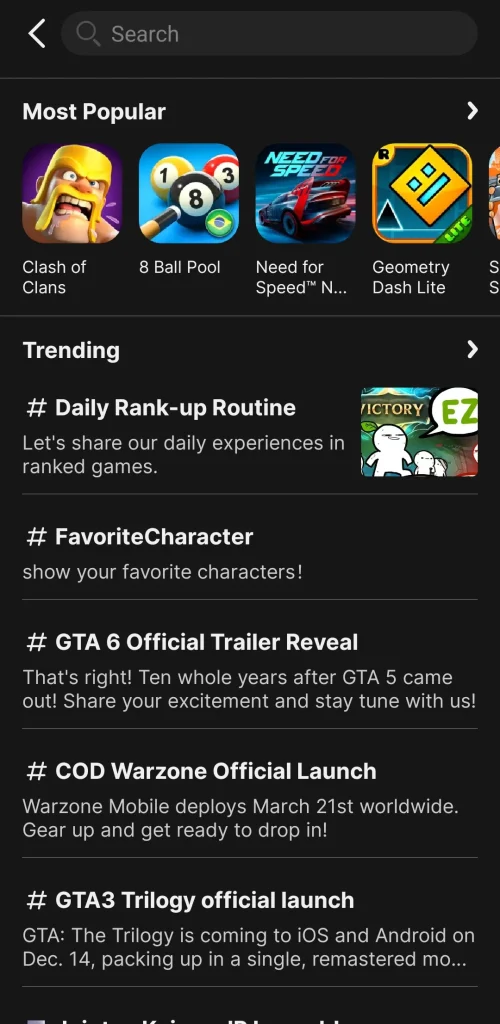Open the Geometry Dash Lite icon
The image size is (500, 1024).
coord(422,193)
